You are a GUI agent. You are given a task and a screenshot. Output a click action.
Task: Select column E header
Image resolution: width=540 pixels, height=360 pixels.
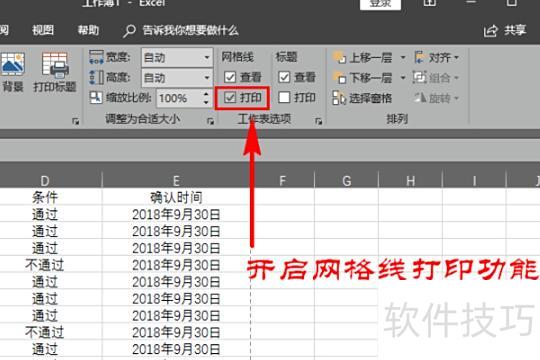point(176,181)
